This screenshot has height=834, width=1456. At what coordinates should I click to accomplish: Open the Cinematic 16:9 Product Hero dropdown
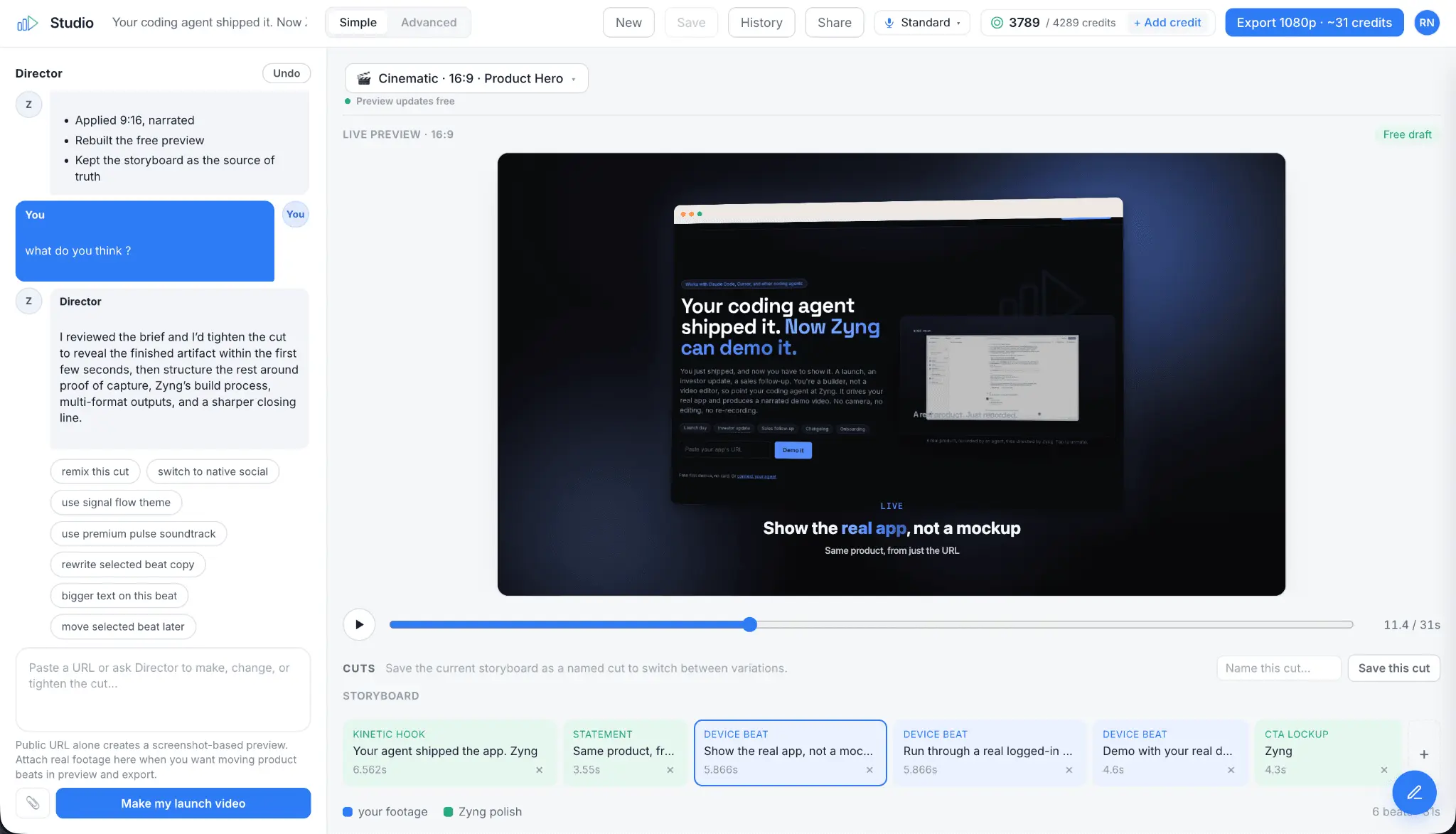466,78
